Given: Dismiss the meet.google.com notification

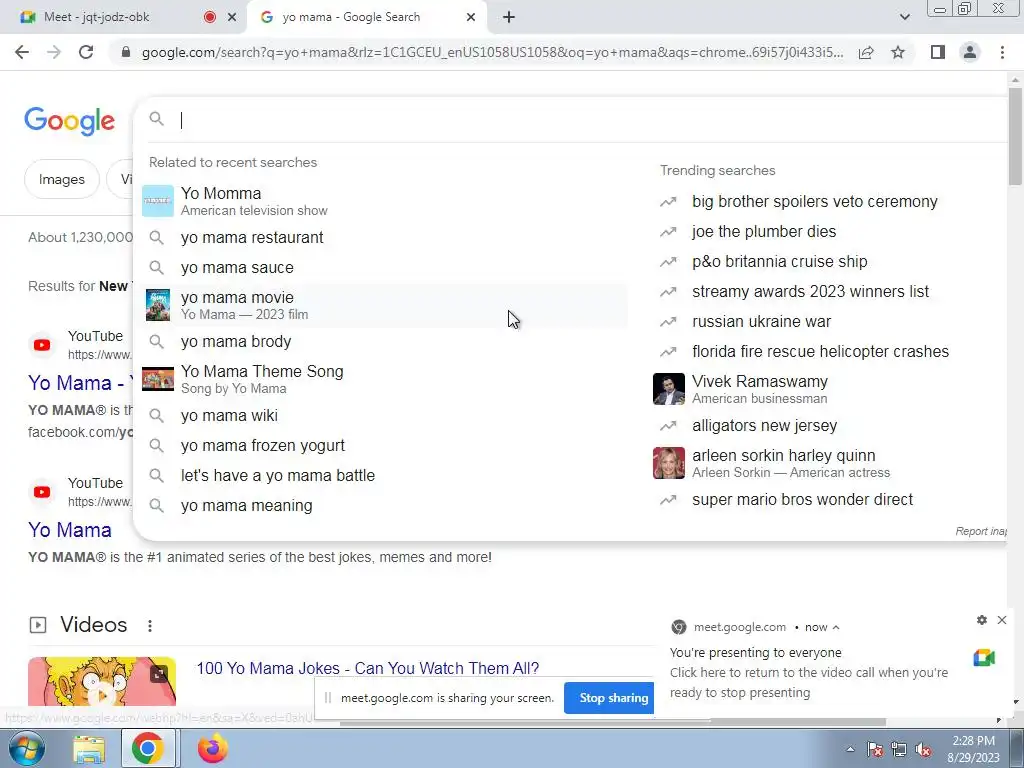Looking at the screenshot, I should (x=1002, y=620).
